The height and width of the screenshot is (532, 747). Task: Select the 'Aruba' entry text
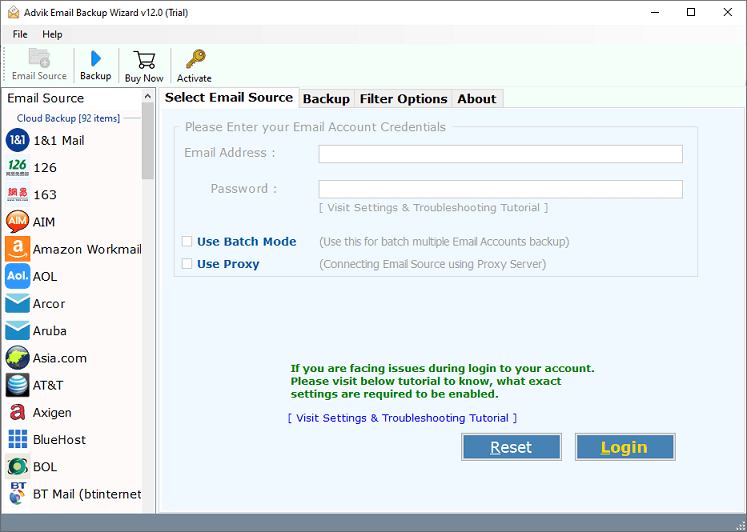coord(50,331)
